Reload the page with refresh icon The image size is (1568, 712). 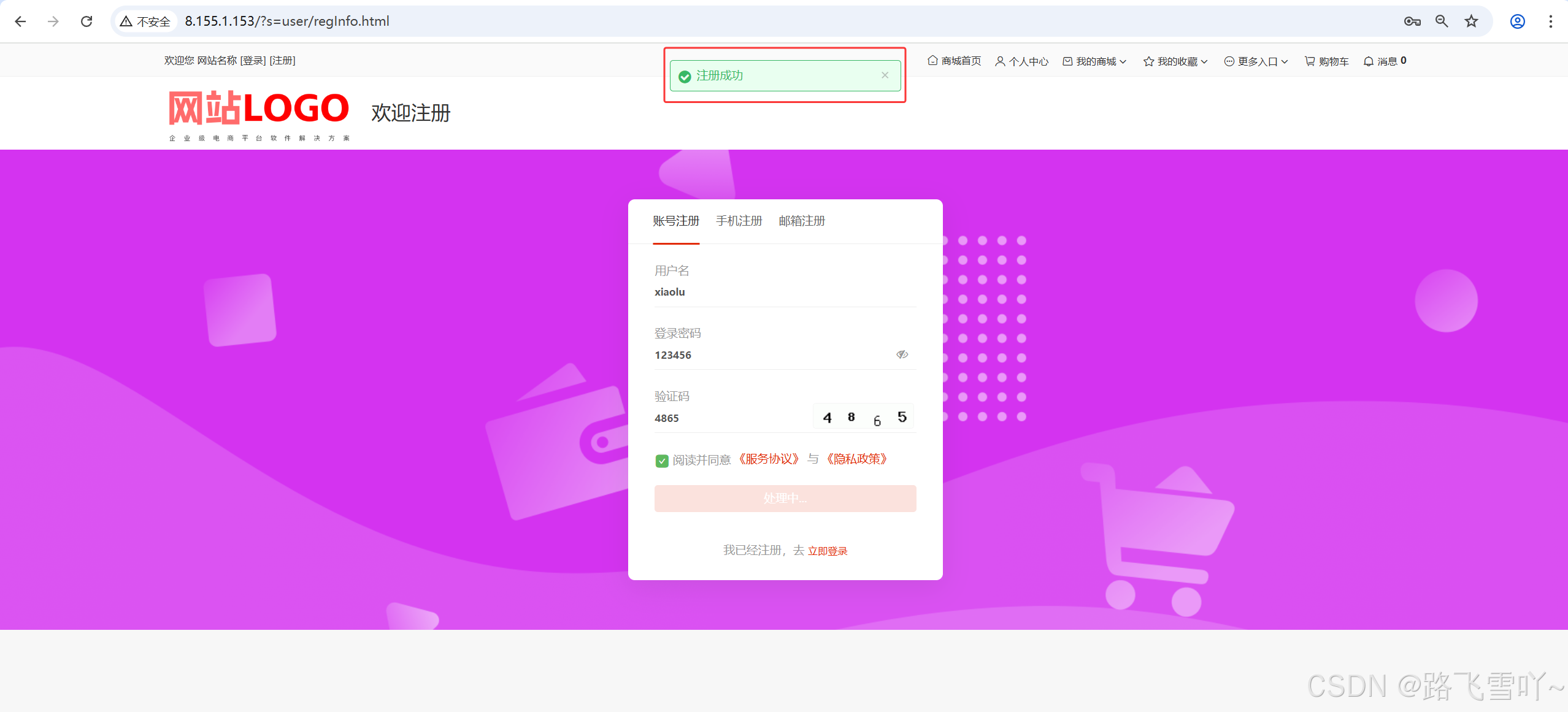coord(86,21)
